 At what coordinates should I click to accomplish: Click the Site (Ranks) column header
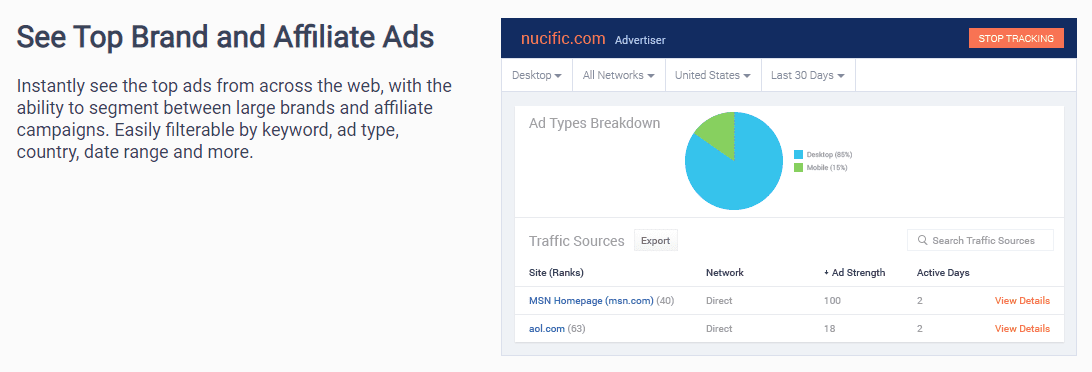(x=556, y=272)
